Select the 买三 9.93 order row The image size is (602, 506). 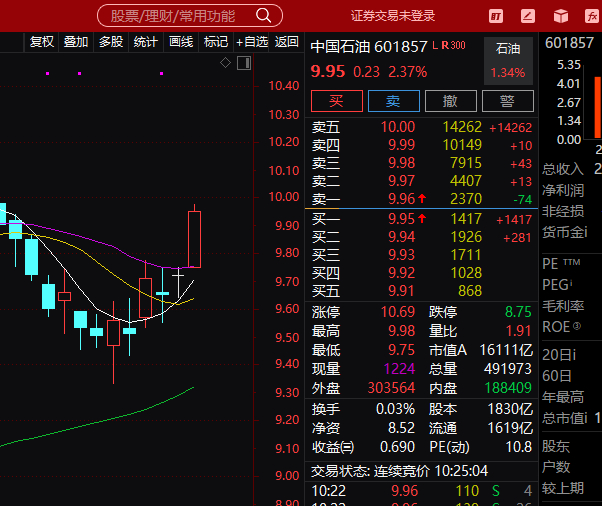click(422, 255)
